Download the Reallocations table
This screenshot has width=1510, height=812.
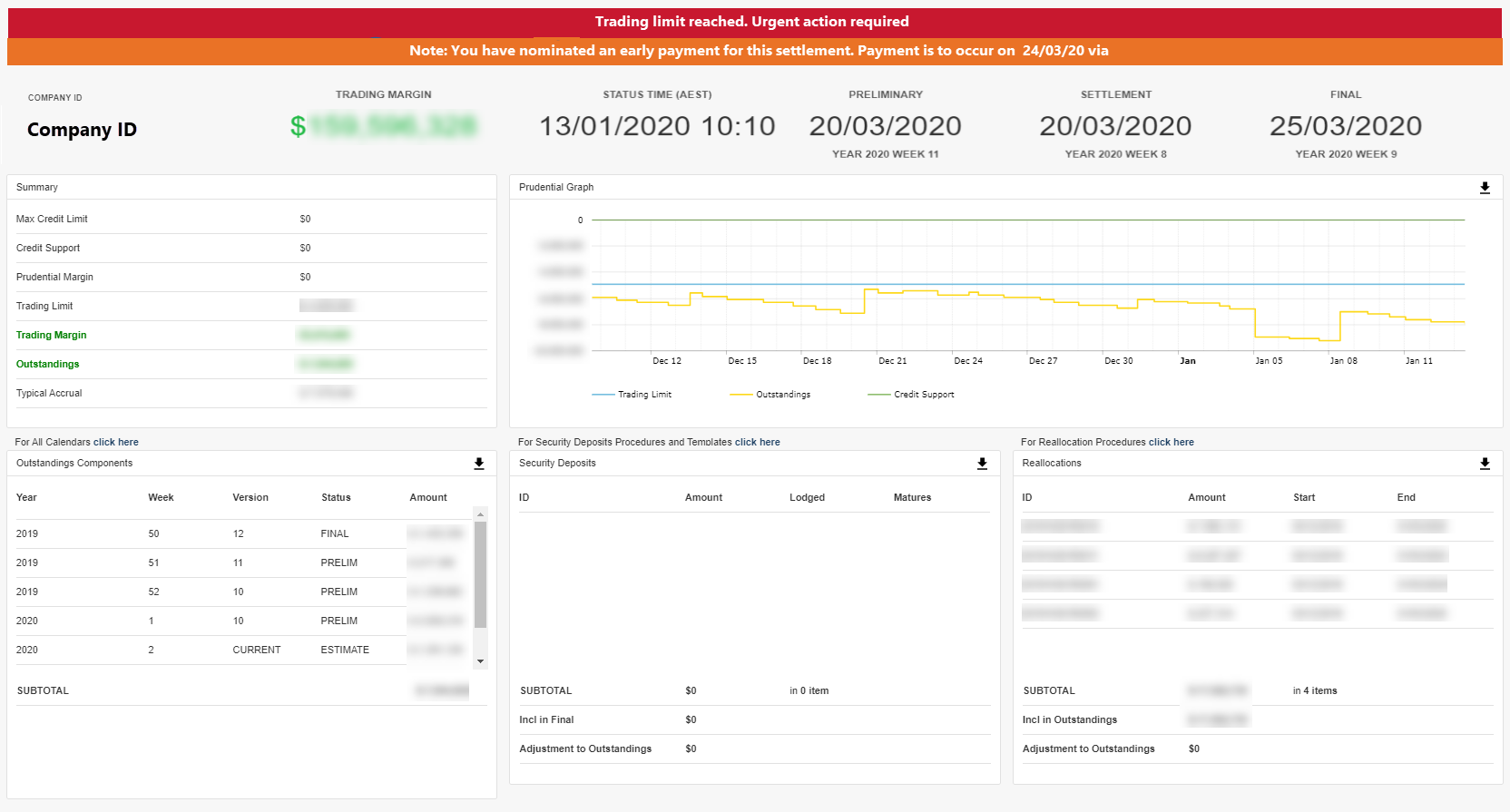click(1485, 464)
